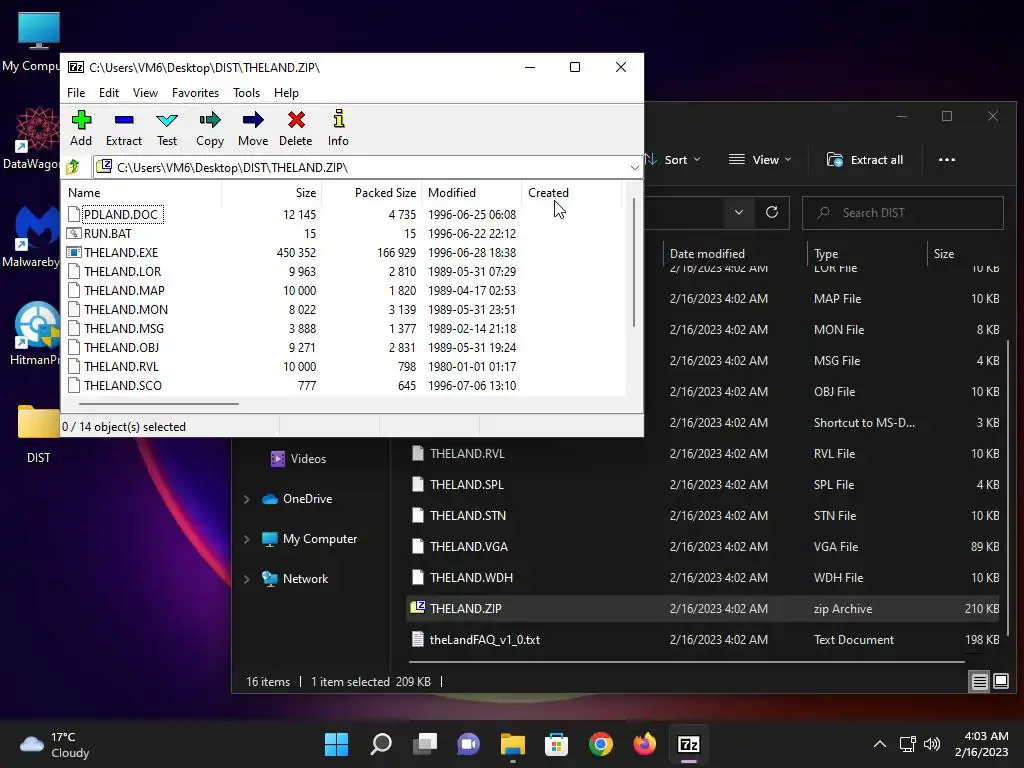The width and height of the screenshot is (1024, 768).
Task: Select RUN.BAT in the archive list
Action: 107,233
